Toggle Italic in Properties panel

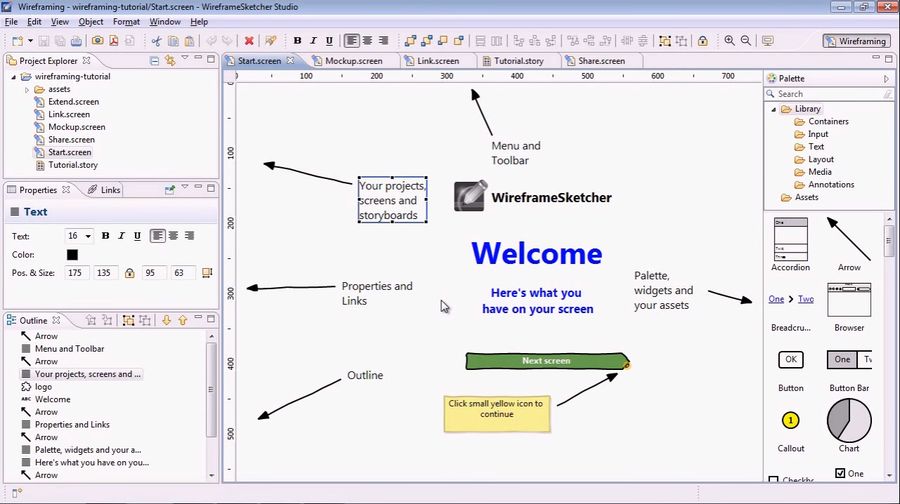pyautogui.click(x=121, y=236)
